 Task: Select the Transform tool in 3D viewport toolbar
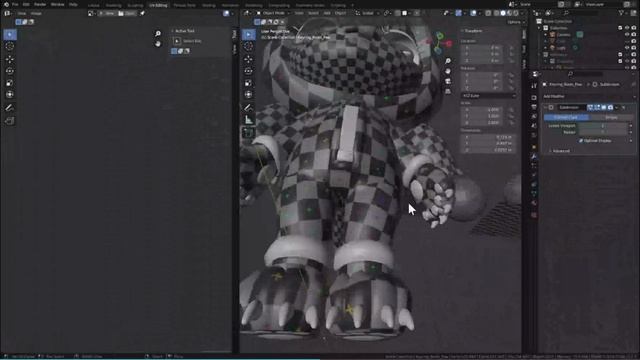(248, 95)
